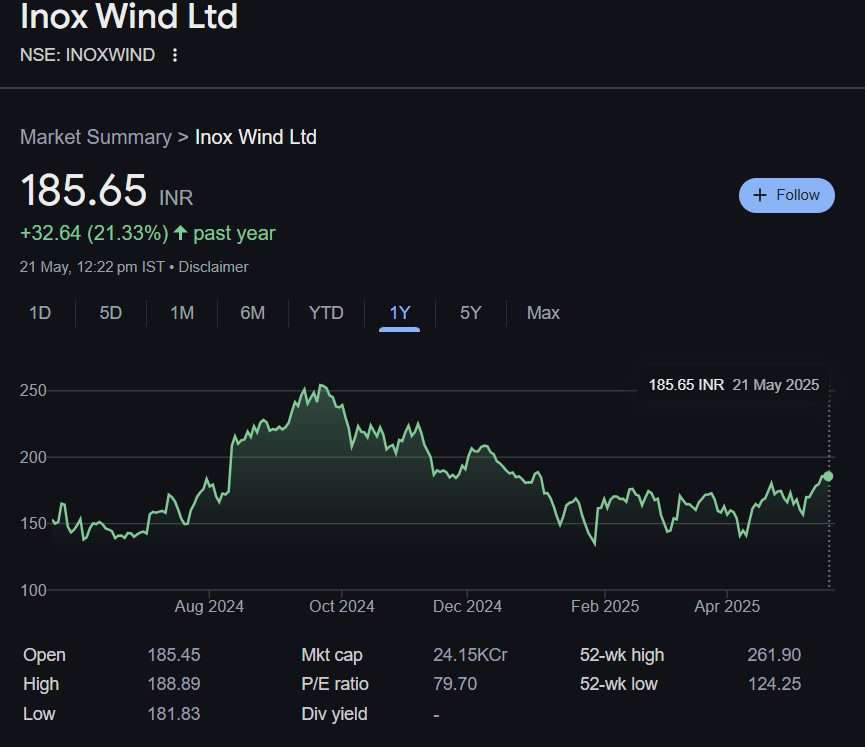This screenshot has height=747, width=865.
Task: Click the P/E ratio label
Action: (x=335, y=684)
